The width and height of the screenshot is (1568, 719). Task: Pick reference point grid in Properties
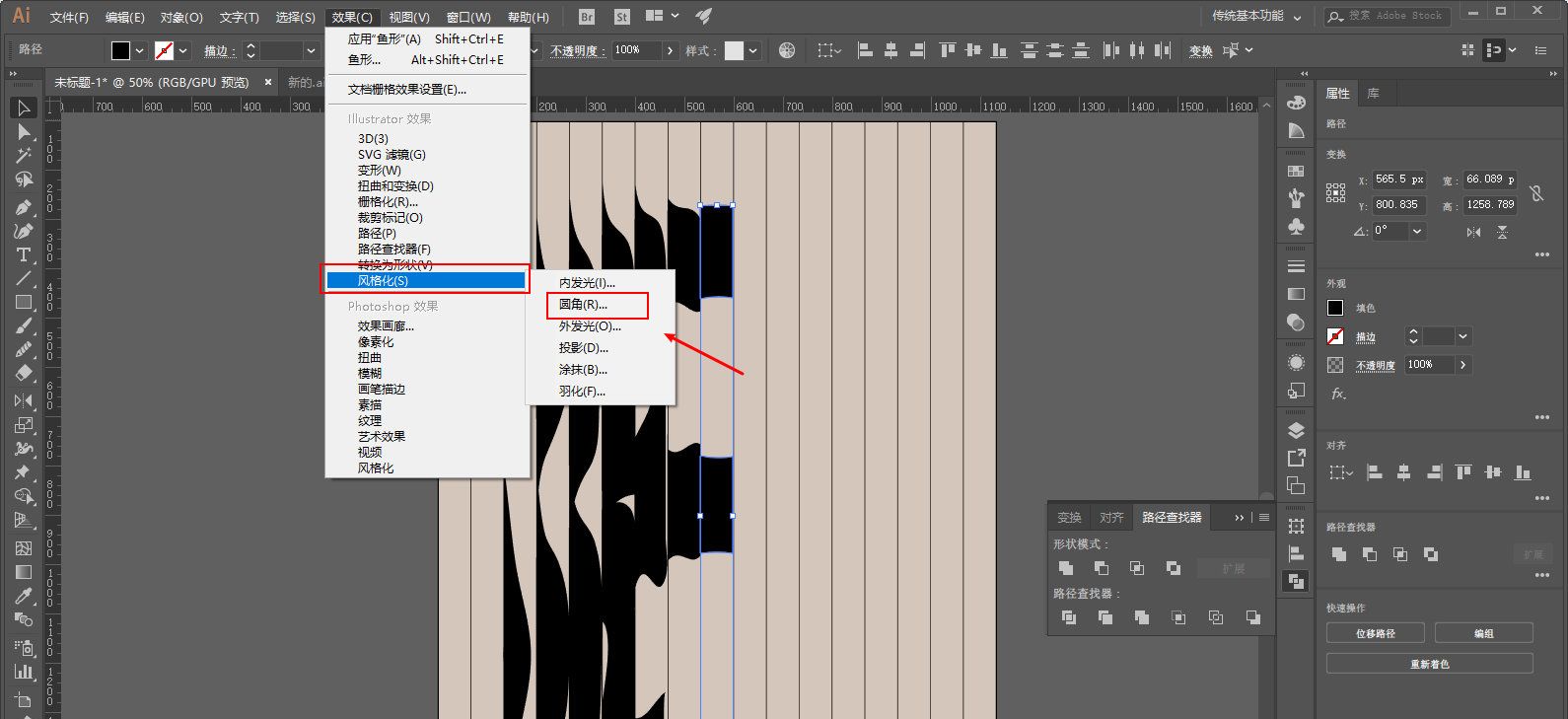pos(1336,192)
